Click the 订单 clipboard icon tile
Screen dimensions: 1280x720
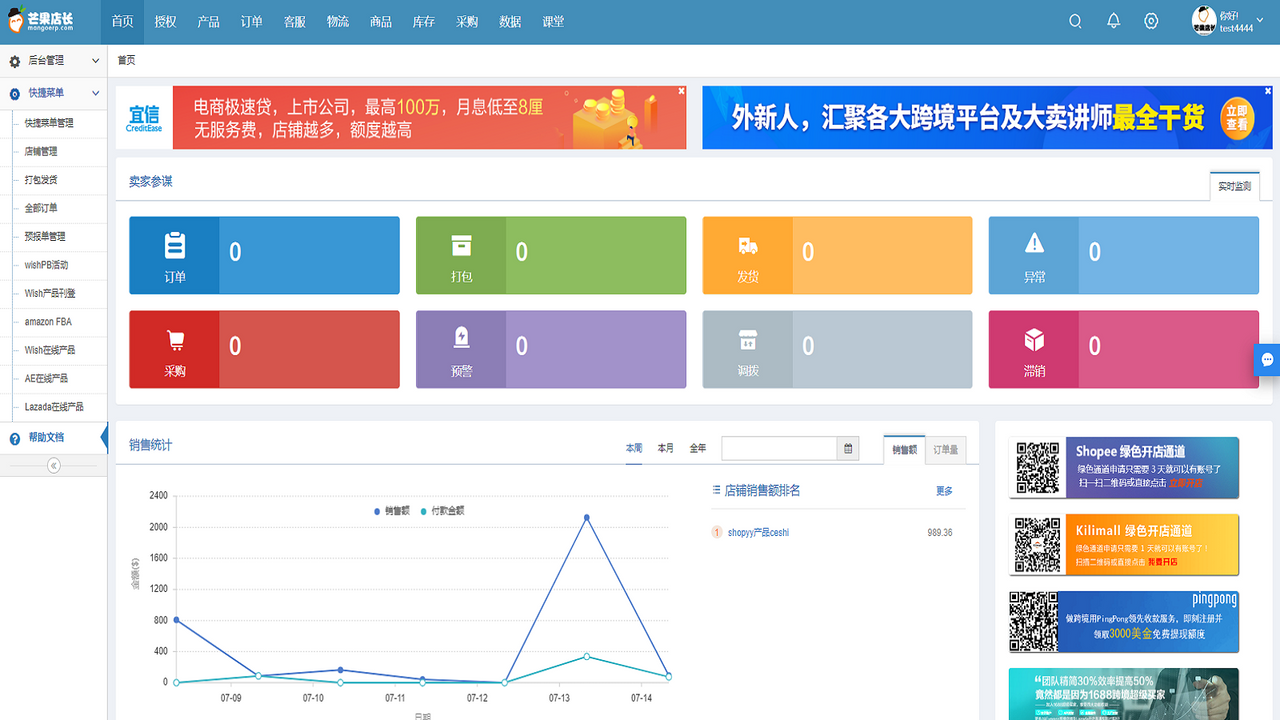tap(175, 255)
